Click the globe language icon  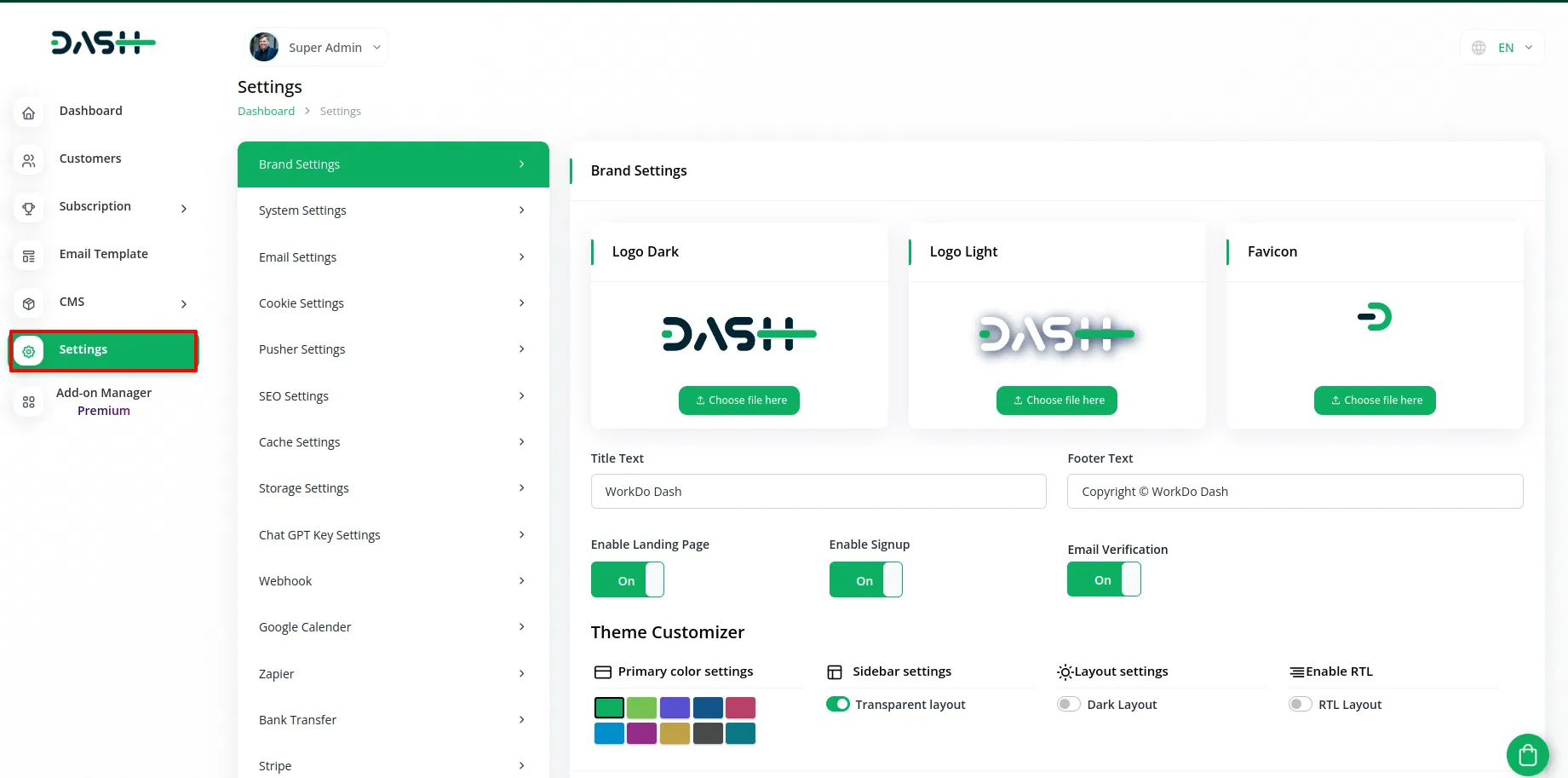coord(1479,48)
